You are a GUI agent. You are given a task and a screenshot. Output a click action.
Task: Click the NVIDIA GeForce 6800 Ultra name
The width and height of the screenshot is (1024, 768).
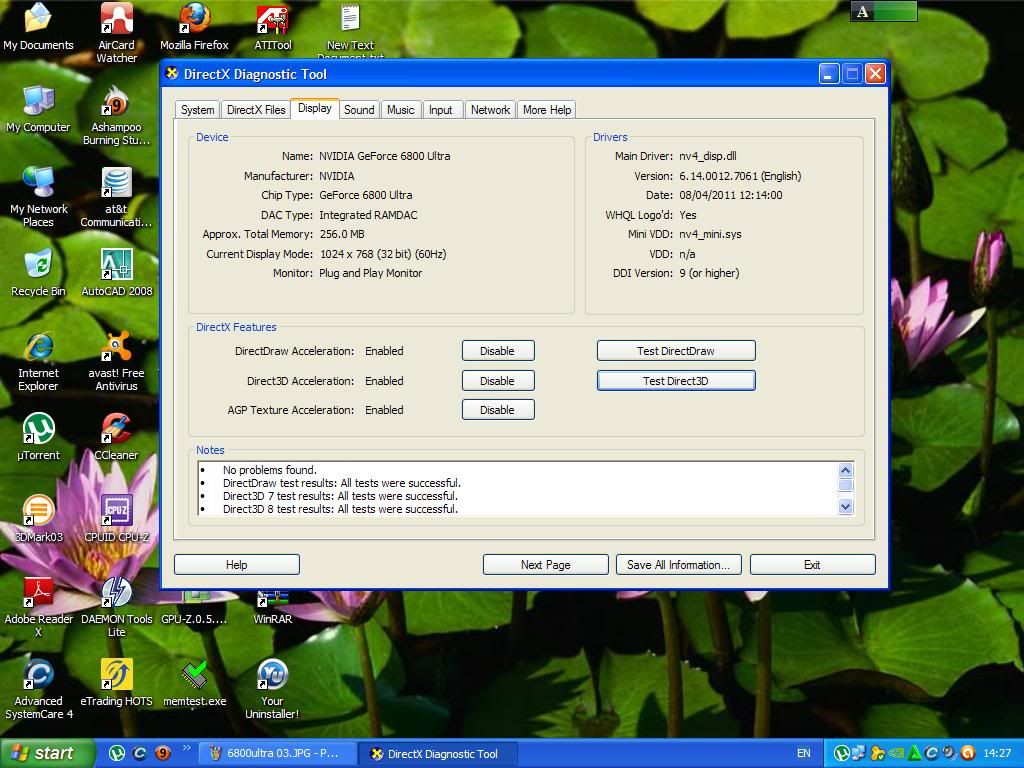click(385, 156)
